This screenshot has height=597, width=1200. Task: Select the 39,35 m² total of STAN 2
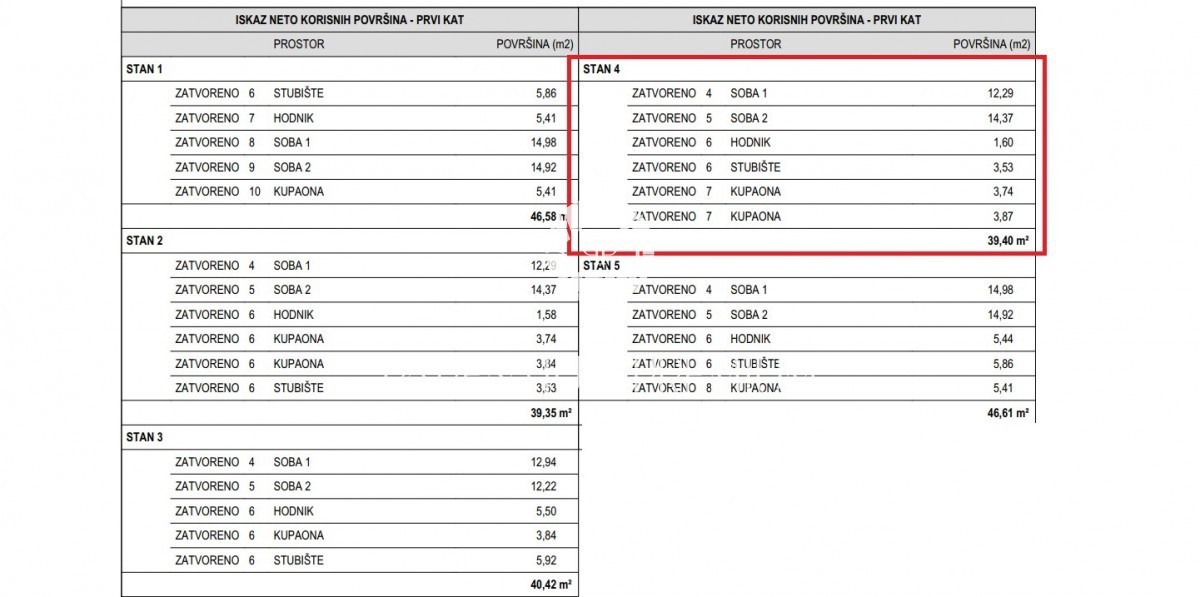[550, 413]
